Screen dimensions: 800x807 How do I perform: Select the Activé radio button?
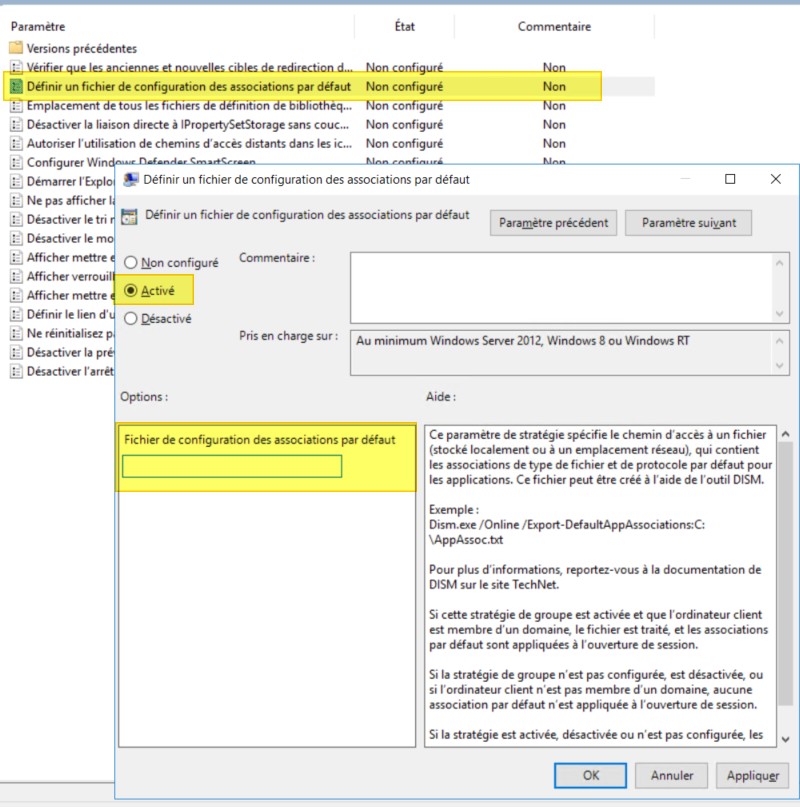(131, 291)
